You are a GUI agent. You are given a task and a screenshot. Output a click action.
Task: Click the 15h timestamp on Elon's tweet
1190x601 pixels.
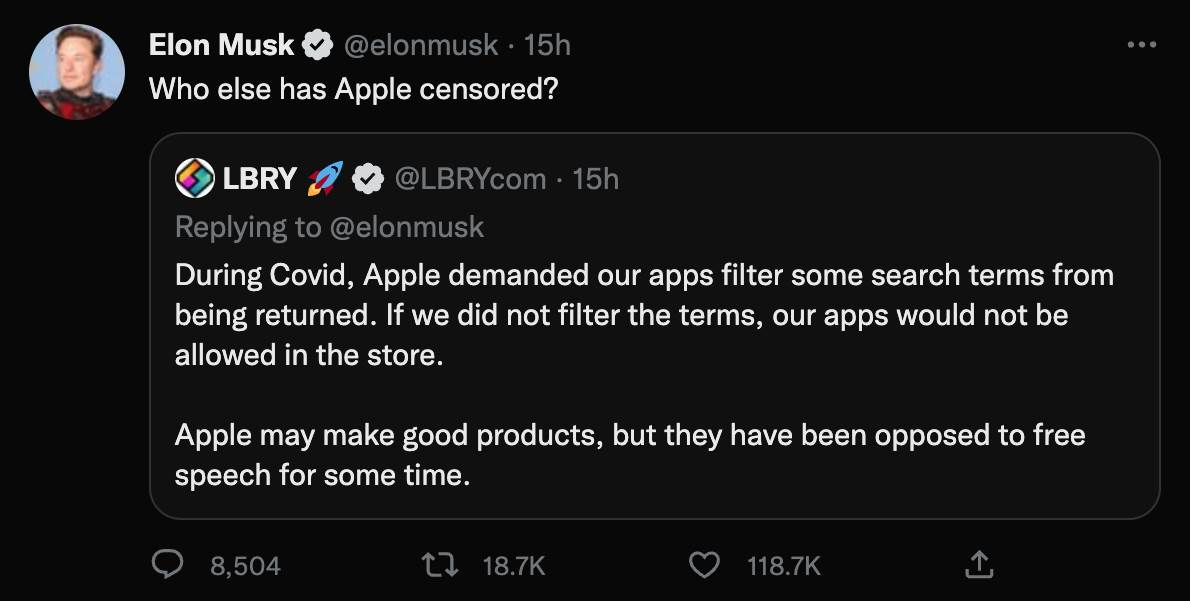550,43
